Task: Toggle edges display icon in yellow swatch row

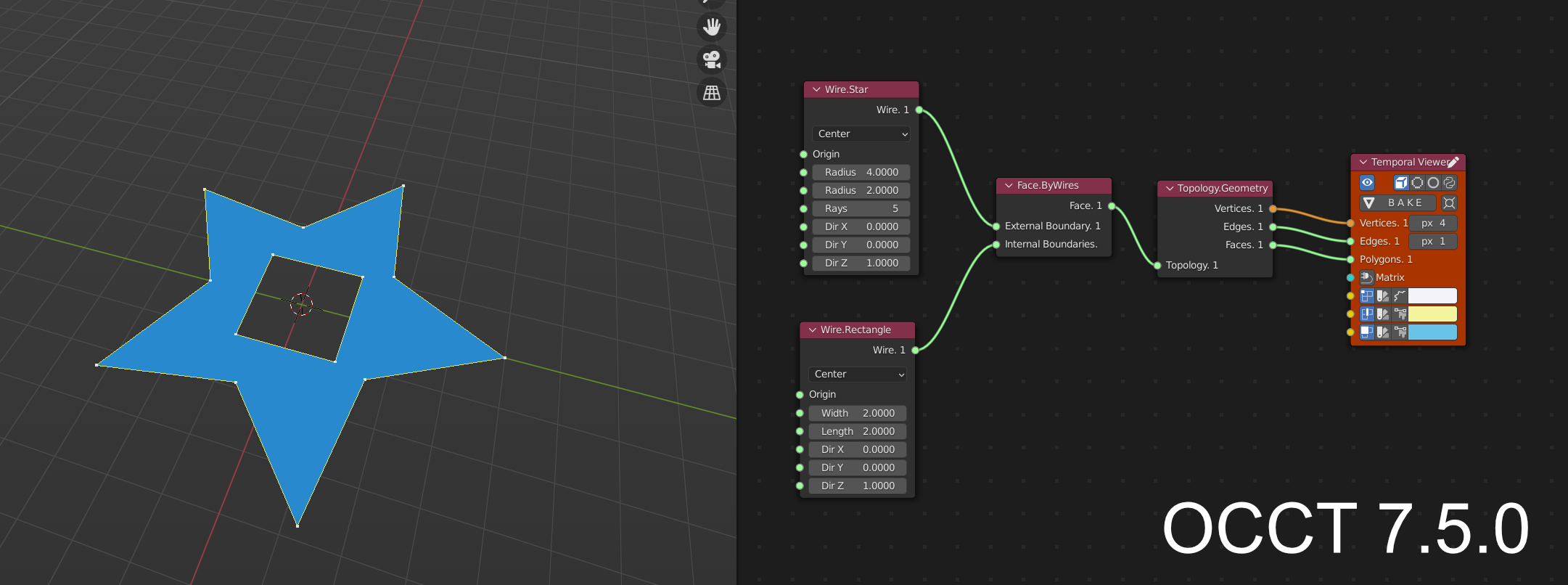Action: pyautogui.click(x=1367, y=314)
